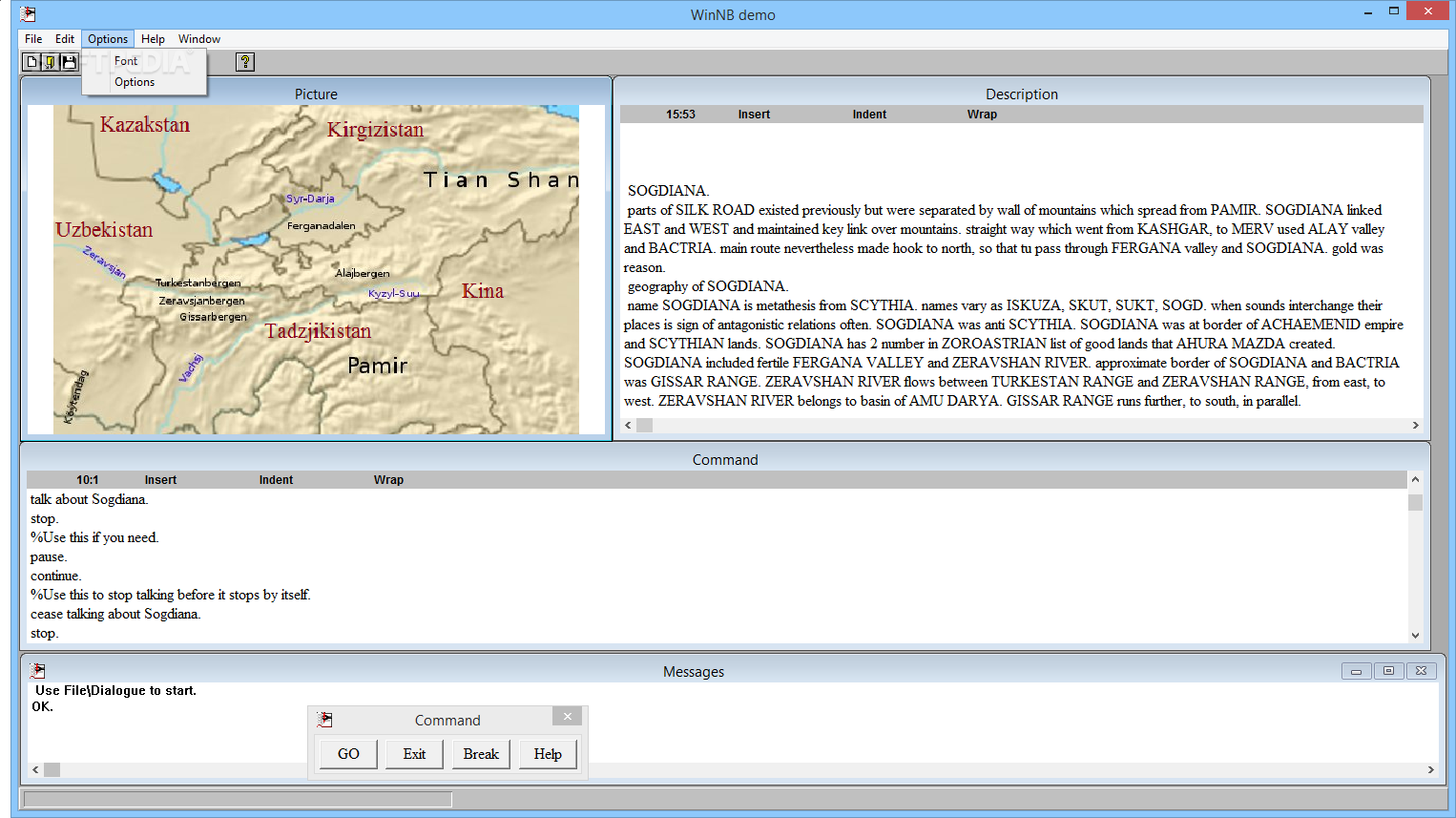Close the open Options menu in menu bar
Viewport: 1456px width, 818px height.
(x=108, y=39)
